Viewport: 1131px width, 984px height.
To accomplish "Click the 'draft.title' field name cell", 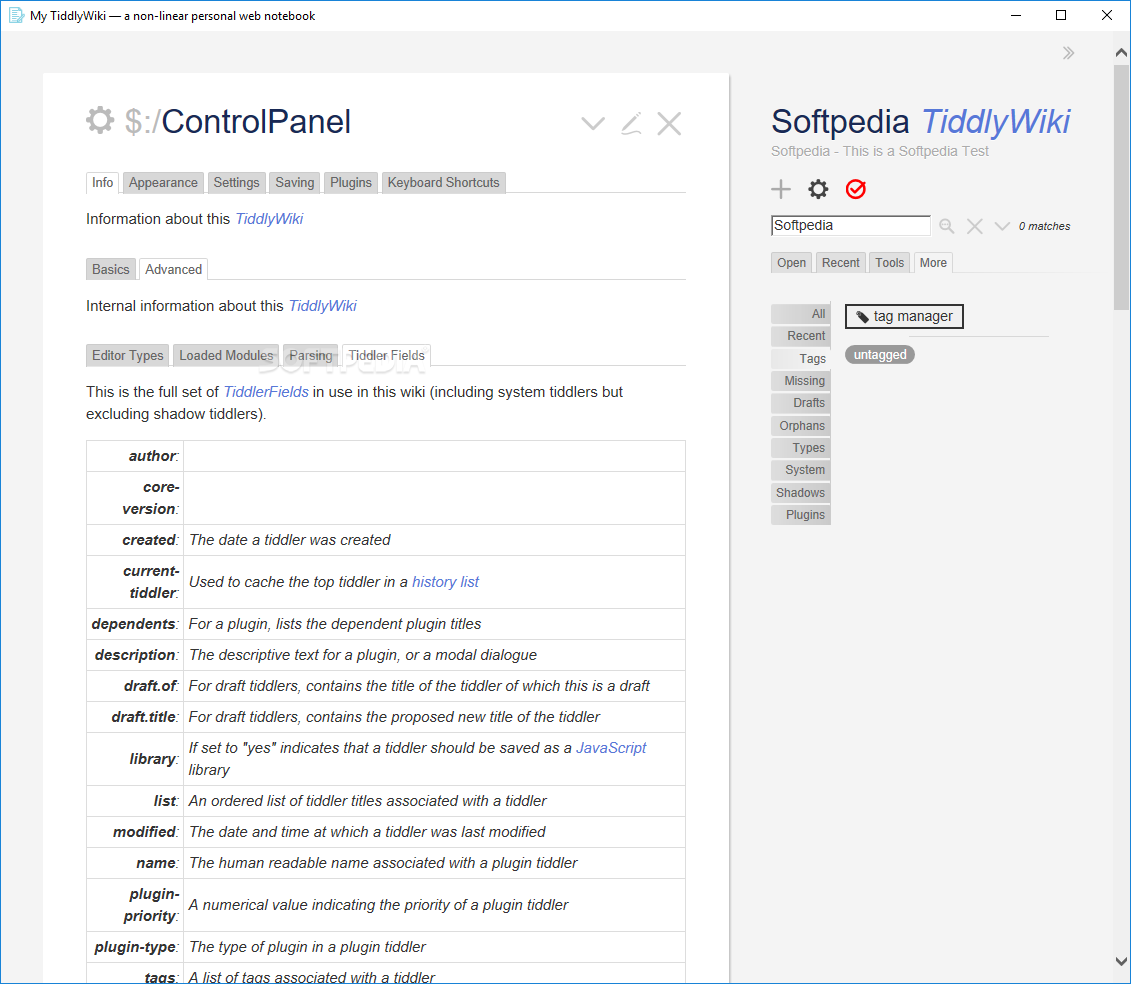I will click(x=135, y=717).
